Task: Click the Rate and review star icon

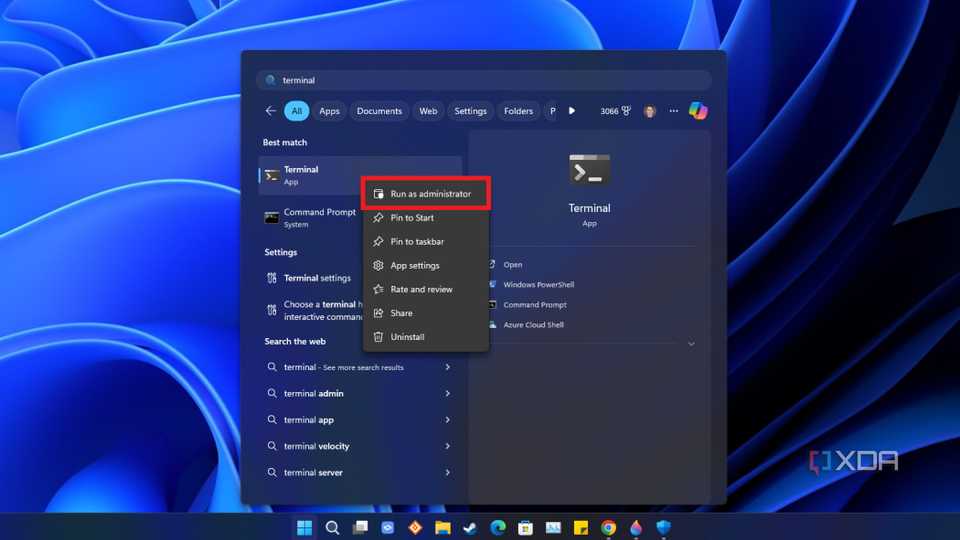Action: point(378,289)
